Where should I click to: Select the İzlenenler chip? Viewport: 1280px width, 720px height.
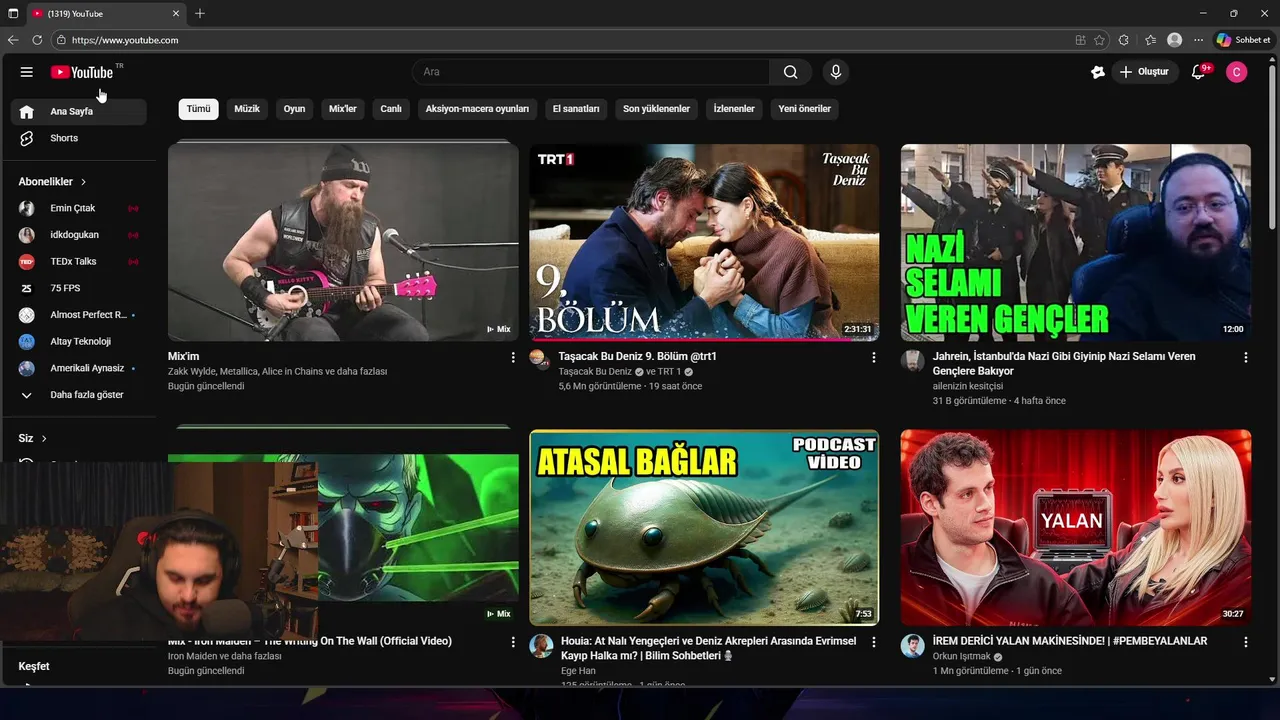coord(734,109)
